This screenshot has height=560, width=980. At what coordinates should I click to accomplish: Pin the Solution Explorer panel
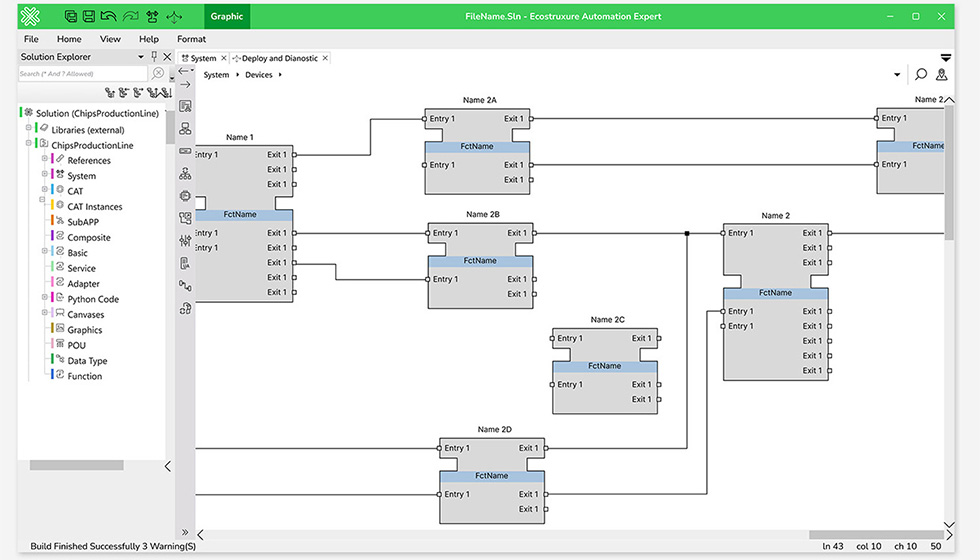pos(154,57)
